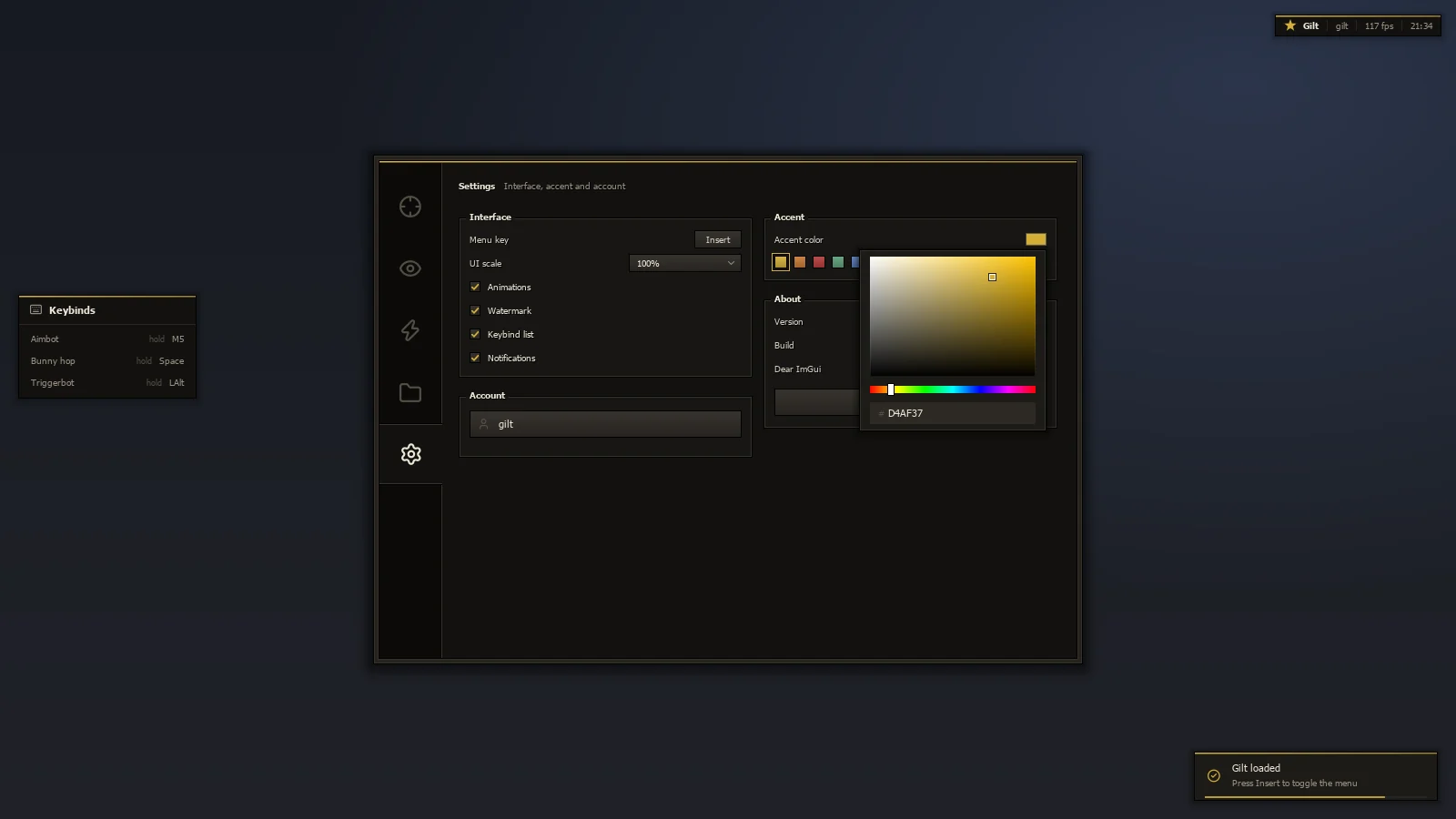
Task: Click the Bunny hop keybind row
Action: tap(107, 361)
